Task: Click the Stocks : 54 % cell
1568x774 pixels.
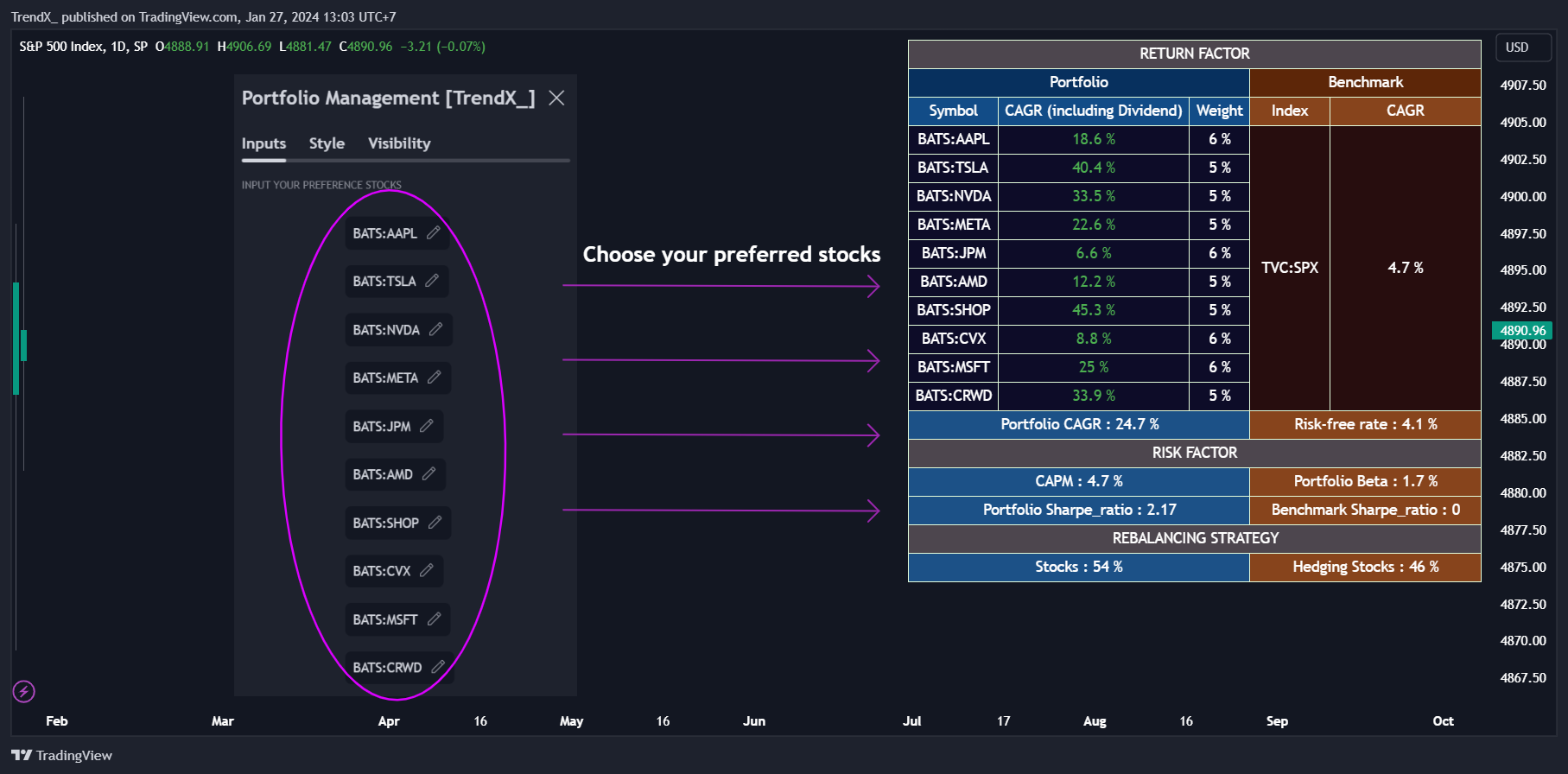Action: [1079, 567]
